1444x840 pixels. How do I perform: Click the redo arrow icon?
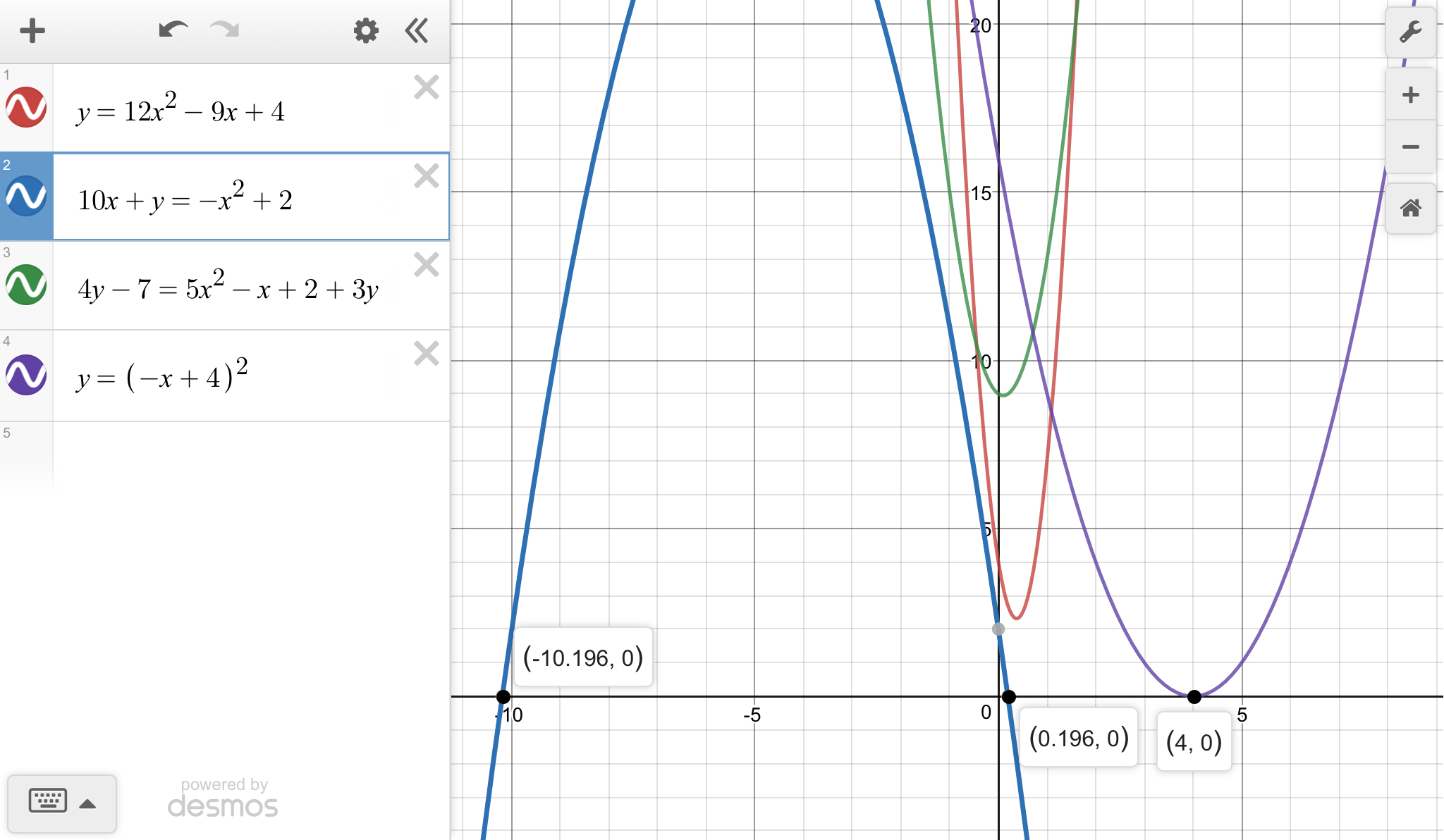(225, 30)
